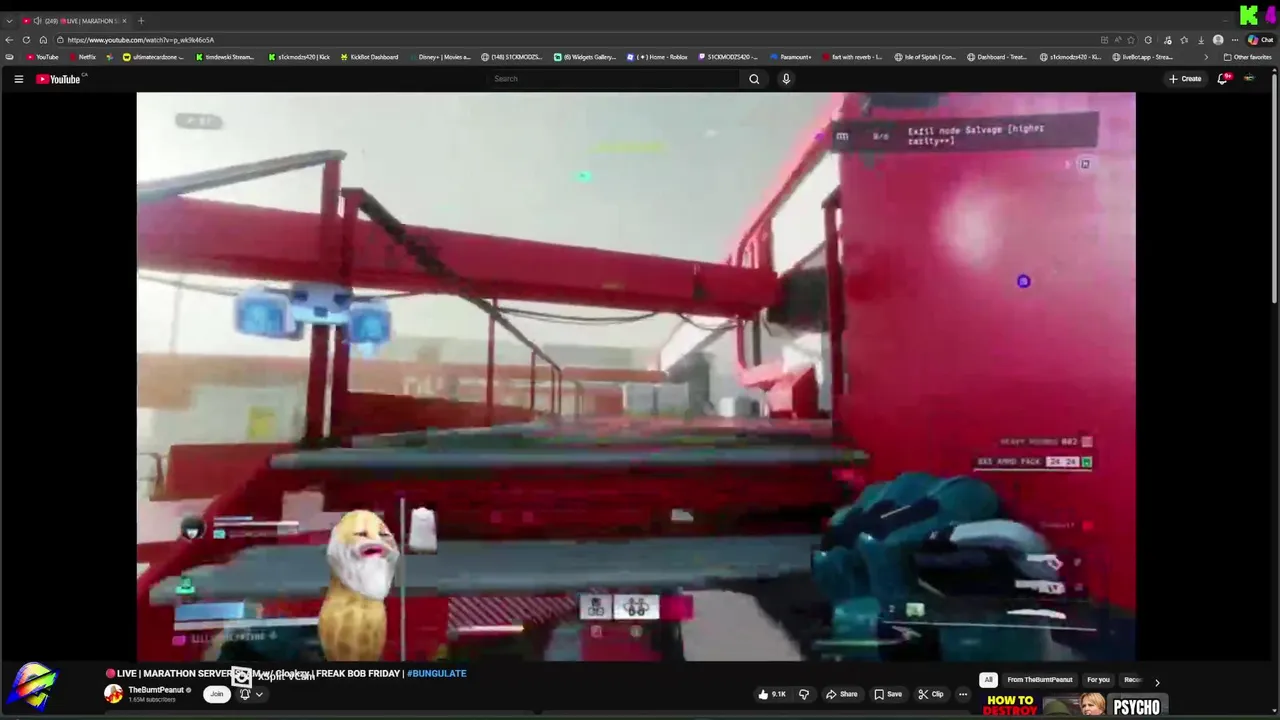This screenshot has width=1280, height=720.
Task: Reload the page with the refresh icon
Action: pyautogui.click(x=26, y=40)
